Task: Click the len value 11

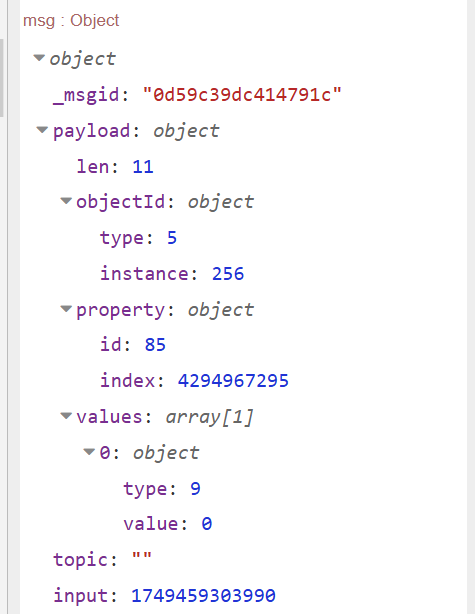Action: click(143, 167)
